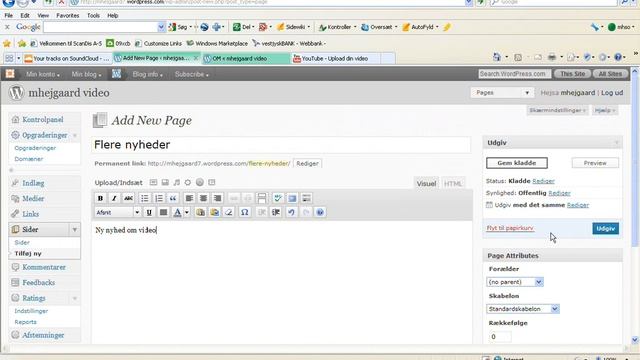Click the Search WordPress.com field
The width and height of the screenshot is (640, 360).
point(514,74)
